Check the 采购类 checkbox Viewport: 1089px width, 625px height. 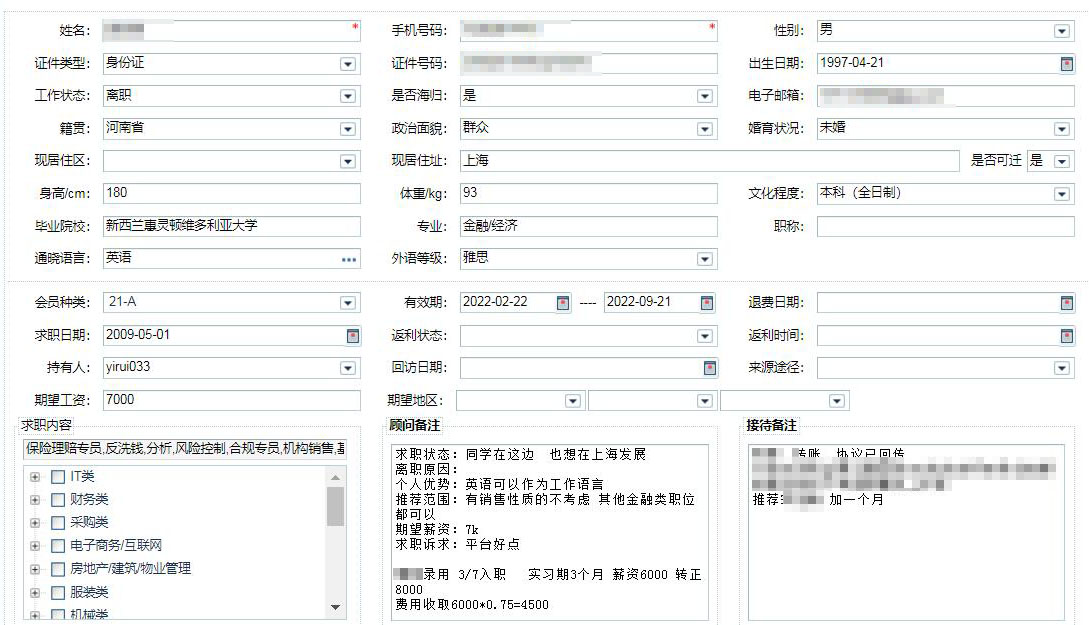point(58,522)
